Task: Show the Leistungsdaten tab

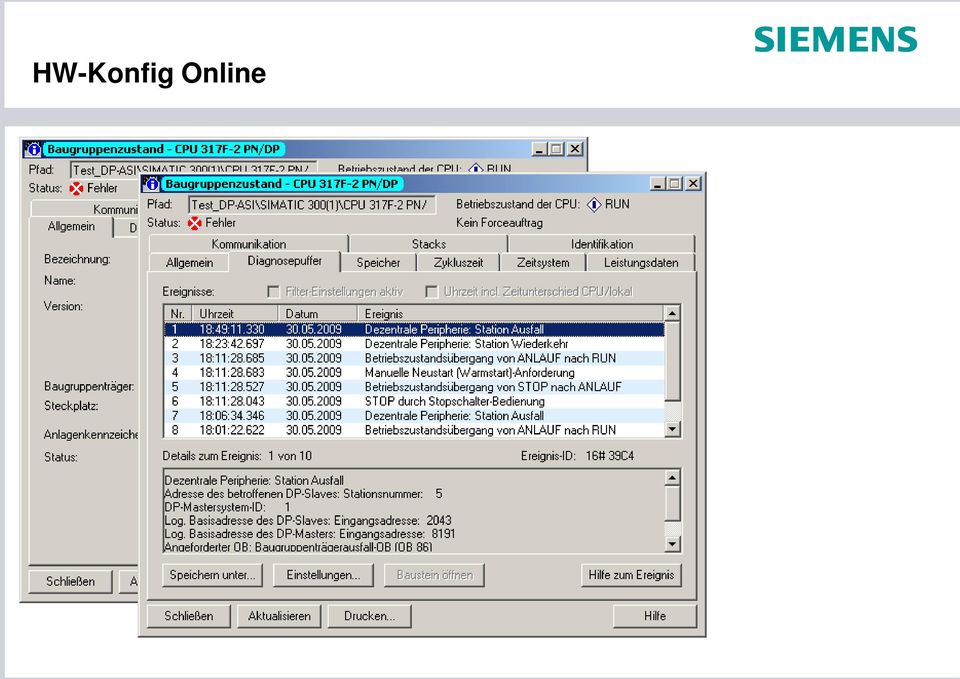Action: coord(641,263)
